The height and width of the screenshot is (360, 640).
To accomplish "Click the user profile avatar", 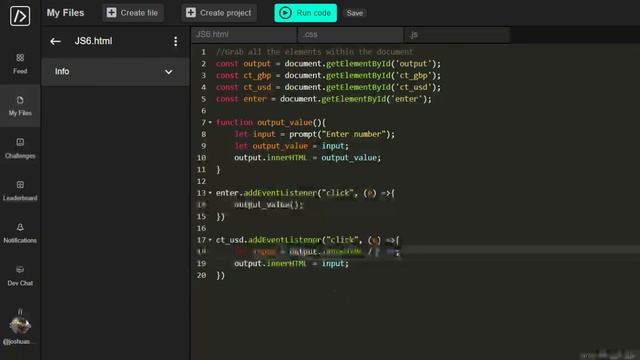I will [20, 326].
